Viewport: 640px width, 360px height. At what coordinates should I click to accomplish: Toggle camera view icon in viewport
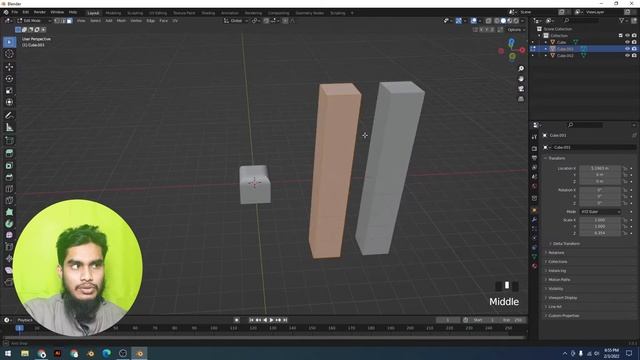pyautogui.click(x=521, y=89)
